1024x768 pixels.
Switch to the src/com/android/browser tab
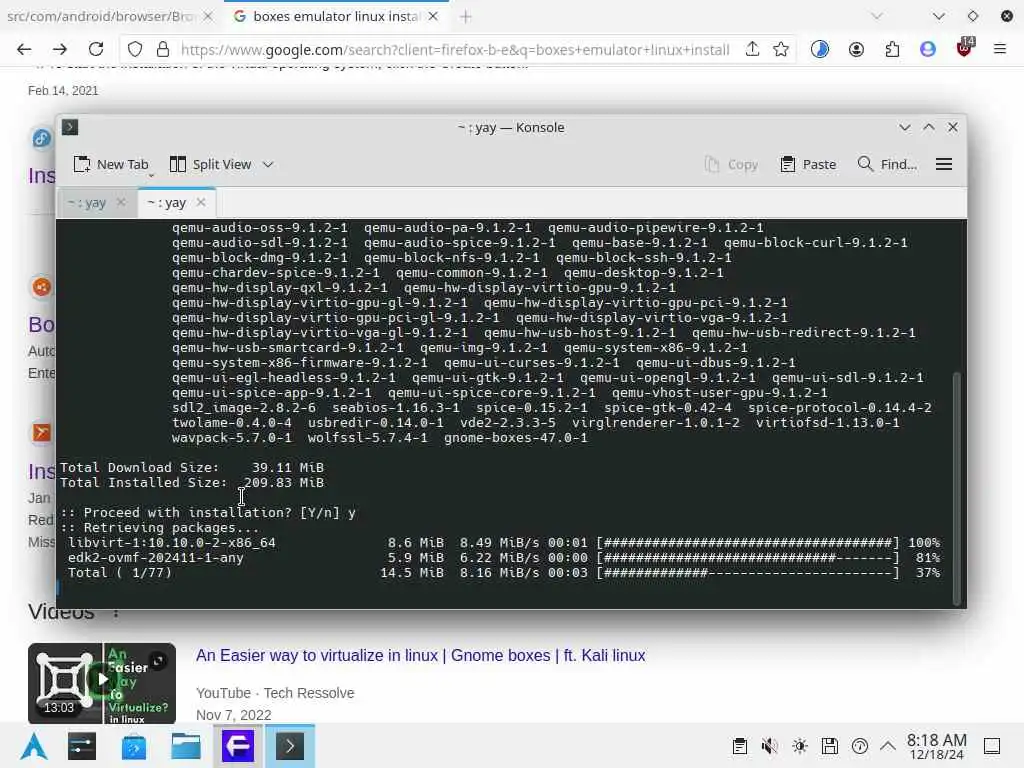coord(100,16)
